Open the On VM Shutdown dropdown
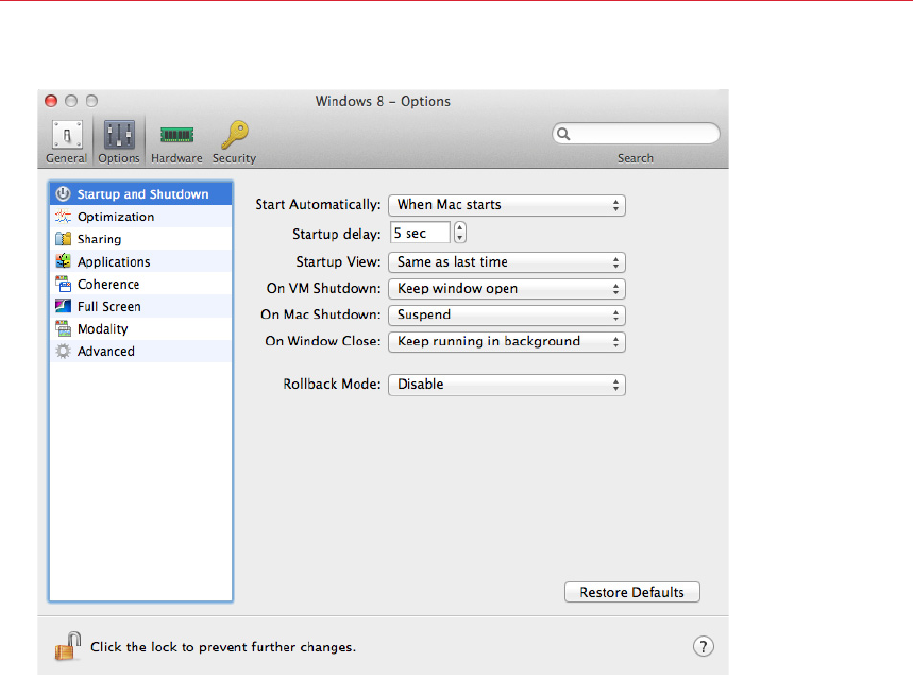This screenshot has width=913, height=675. 507,289
